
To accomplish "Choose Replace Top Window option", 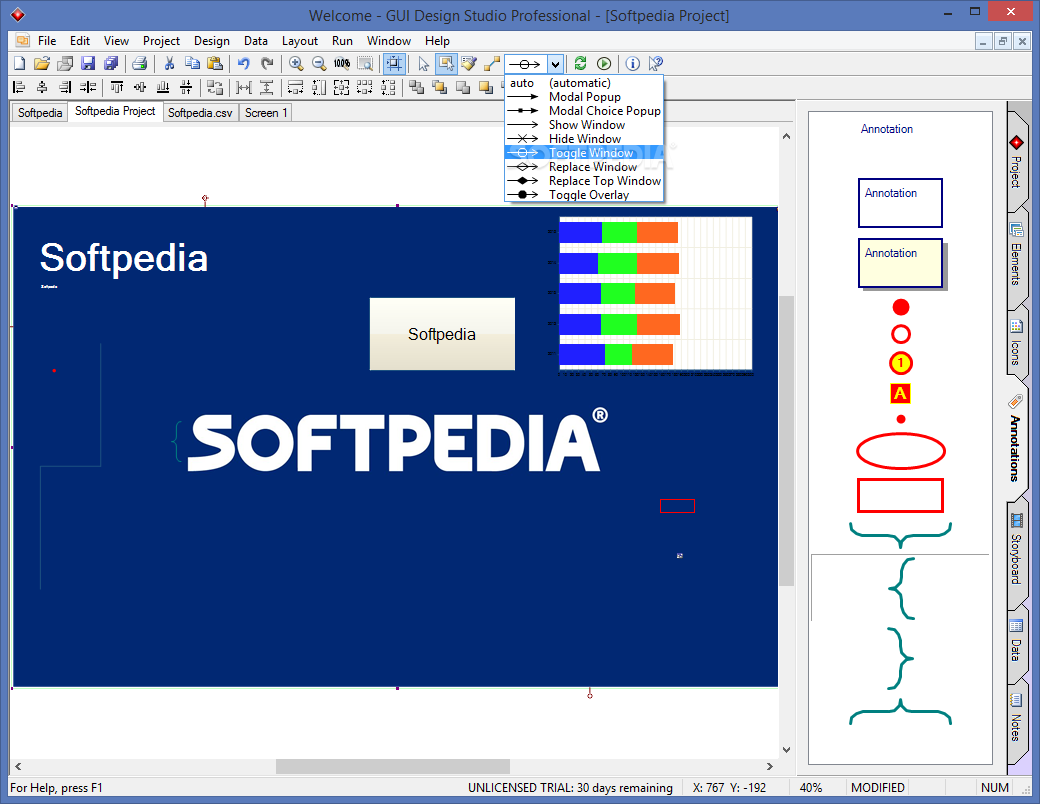I will 584,180.
